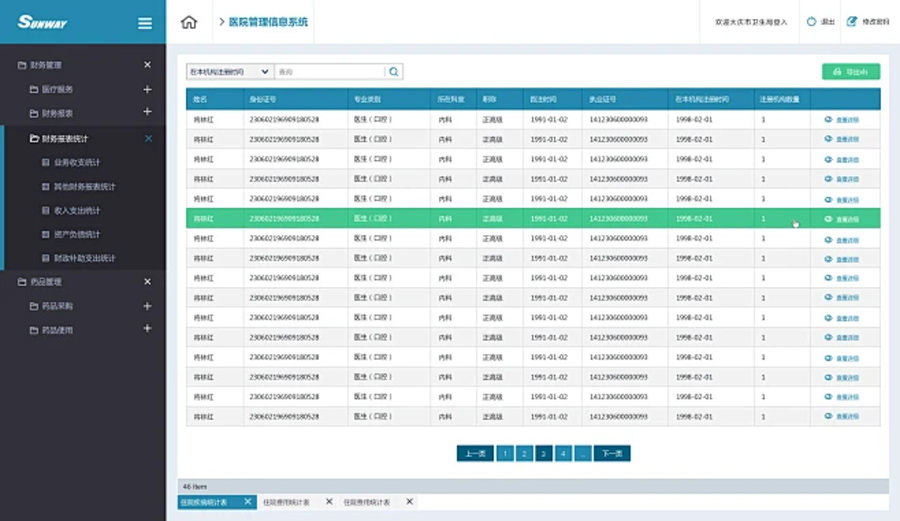The width and height of the screenshot is (900, 521).
Task: Click the green 导出 export button
Action: [850, 72]
